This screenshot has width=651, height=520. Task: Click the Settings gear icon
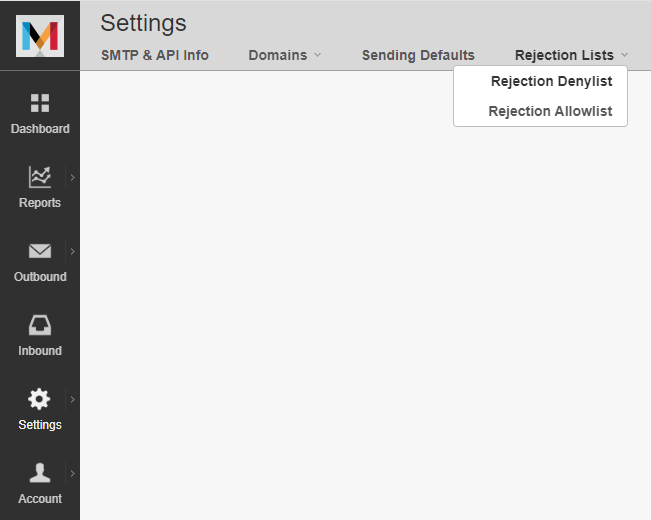pos(40,399)
